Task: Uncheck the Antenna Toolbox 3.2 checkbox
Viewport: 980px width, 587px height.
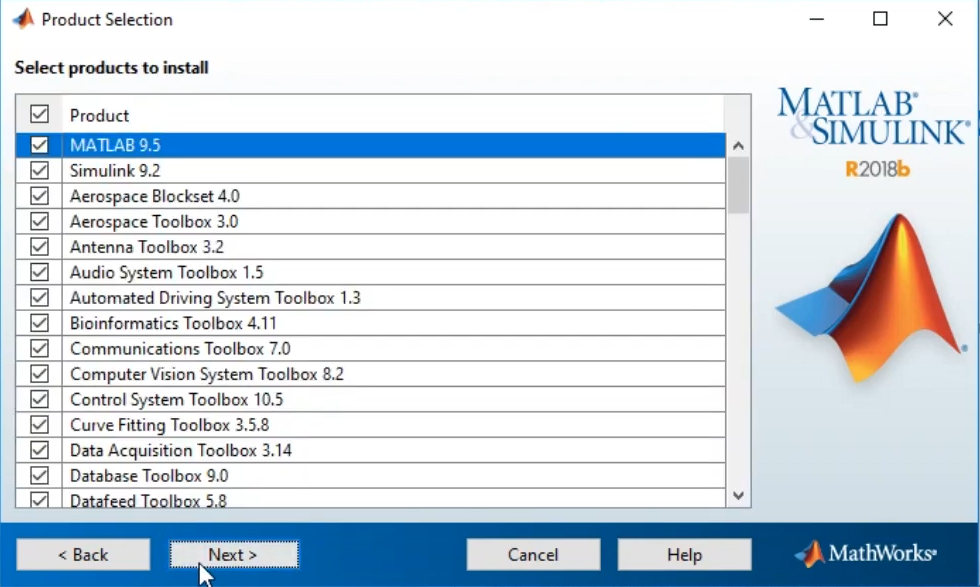Action: click(39, 247)
